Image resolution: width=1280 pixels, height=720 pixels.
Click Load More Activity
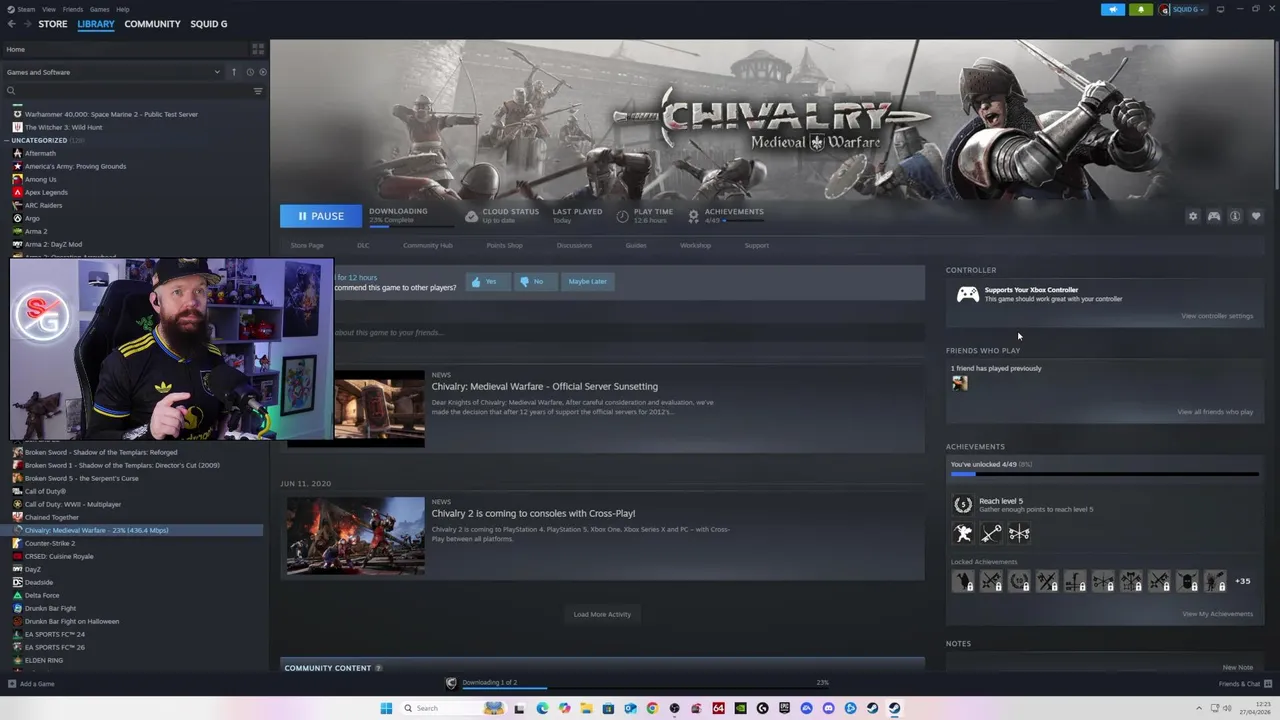click(602, 614)
